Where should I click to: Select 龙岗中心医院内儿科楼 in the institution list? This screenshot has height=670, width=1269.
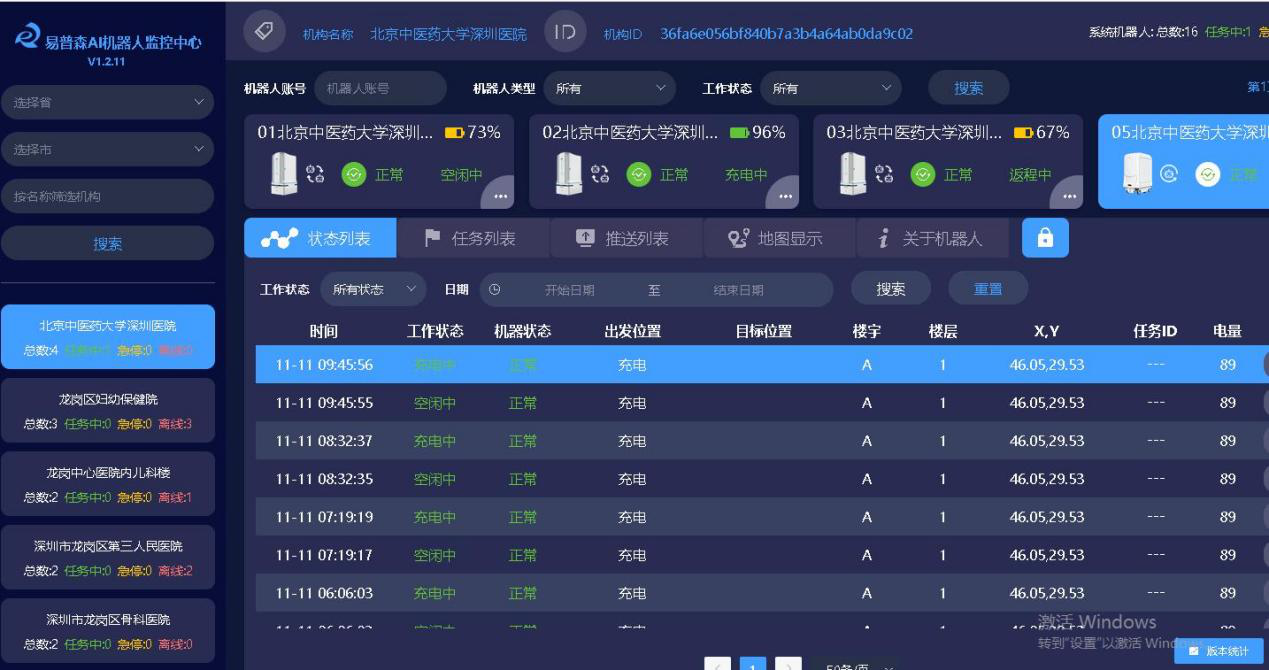coord(107,484)
